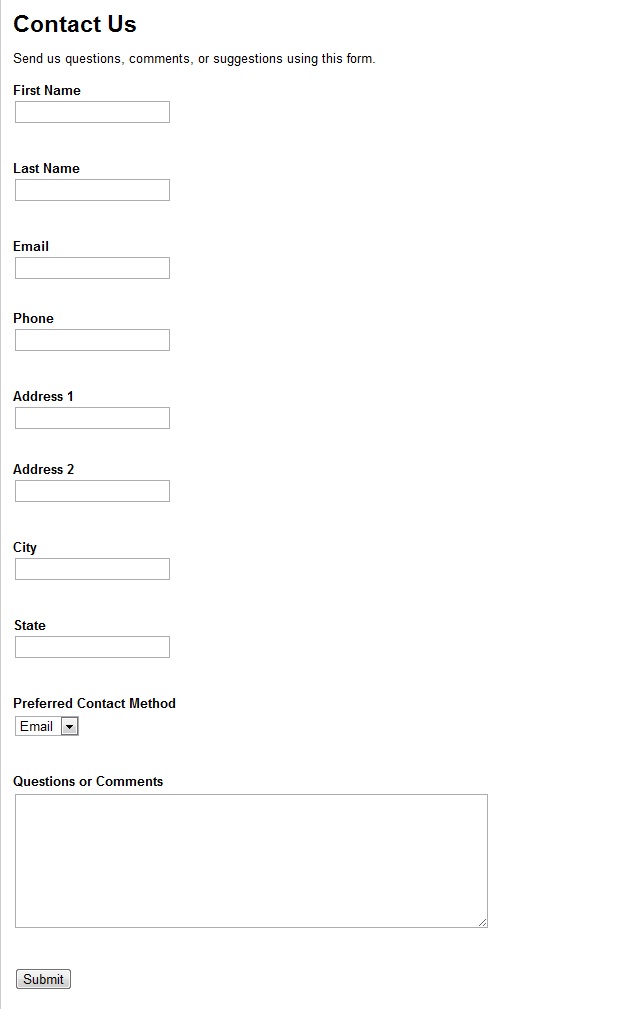This screenshot has width=617, height=1009.
Task: Click the form instructions sentence
Action: pyautogui.click(x=194, y=58)
